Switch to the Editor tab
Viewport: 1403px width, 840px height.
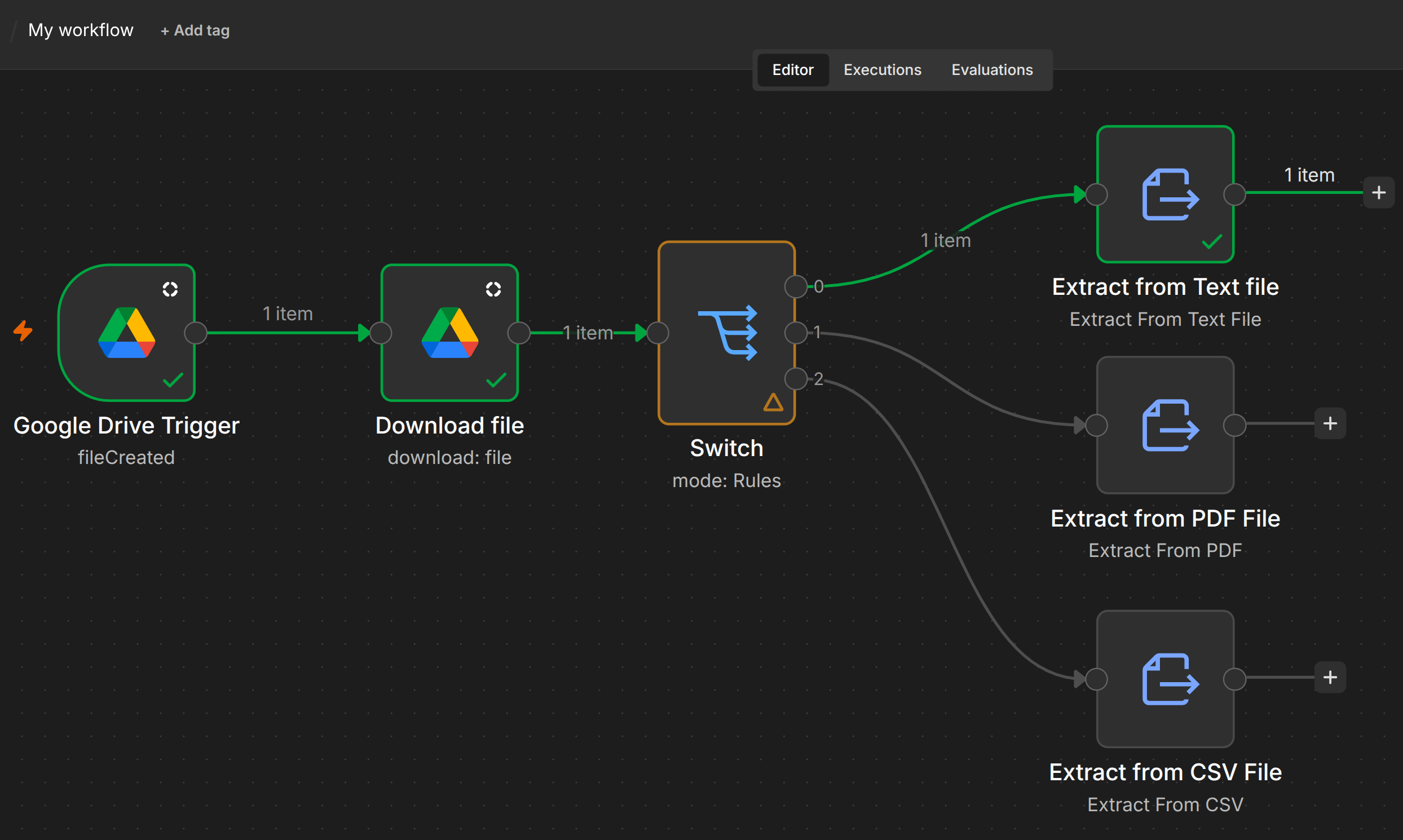pyautogui.click(x=793, y=69)
